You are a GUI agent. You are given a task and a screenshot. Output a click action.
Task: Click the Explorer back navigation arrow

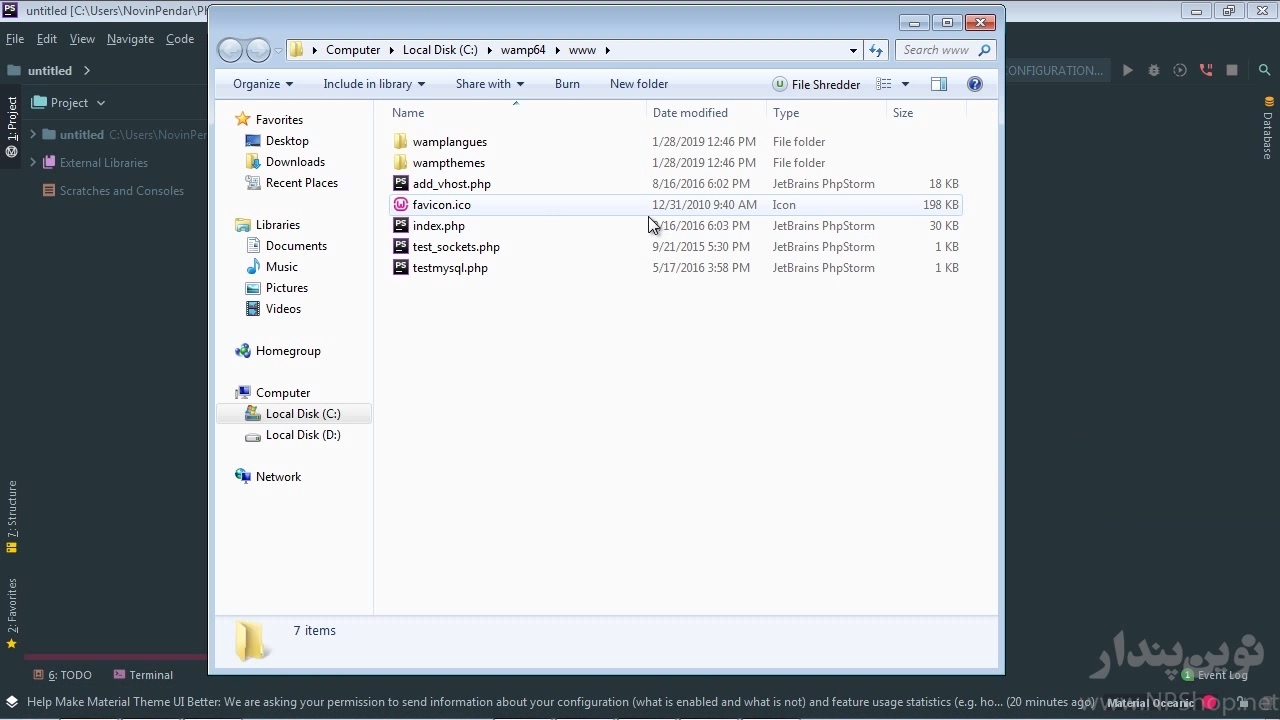[x=230, y=50]
